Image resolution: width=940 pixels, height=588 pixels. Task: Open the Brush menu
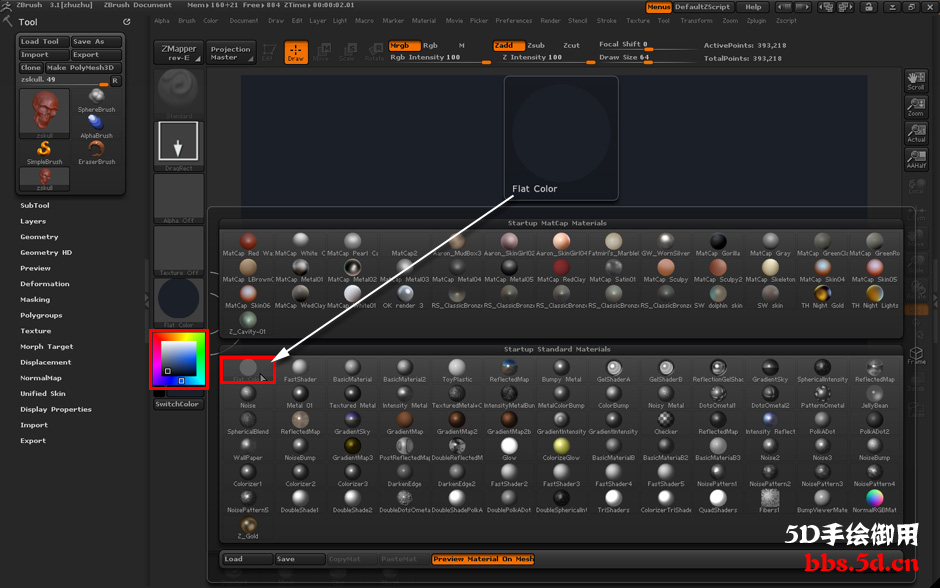point(186,21)
